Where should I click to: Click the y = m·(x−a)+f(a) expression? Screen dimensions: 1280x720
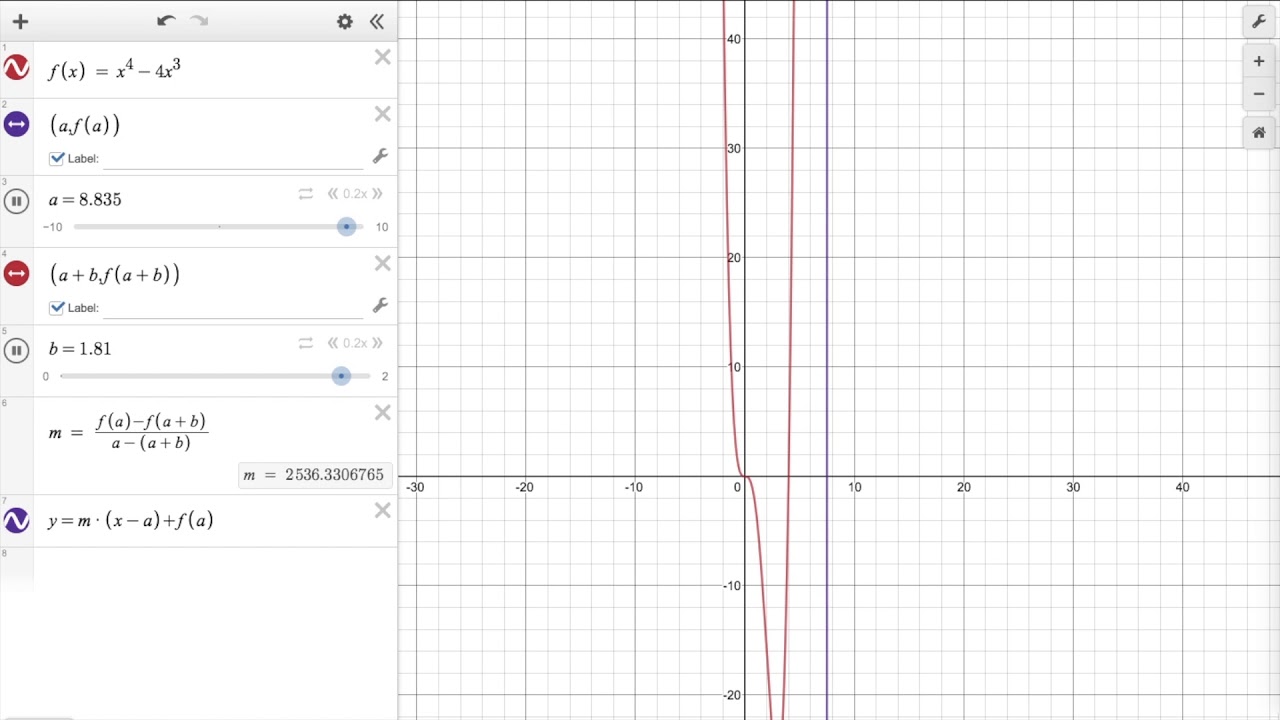coord(130,520)
